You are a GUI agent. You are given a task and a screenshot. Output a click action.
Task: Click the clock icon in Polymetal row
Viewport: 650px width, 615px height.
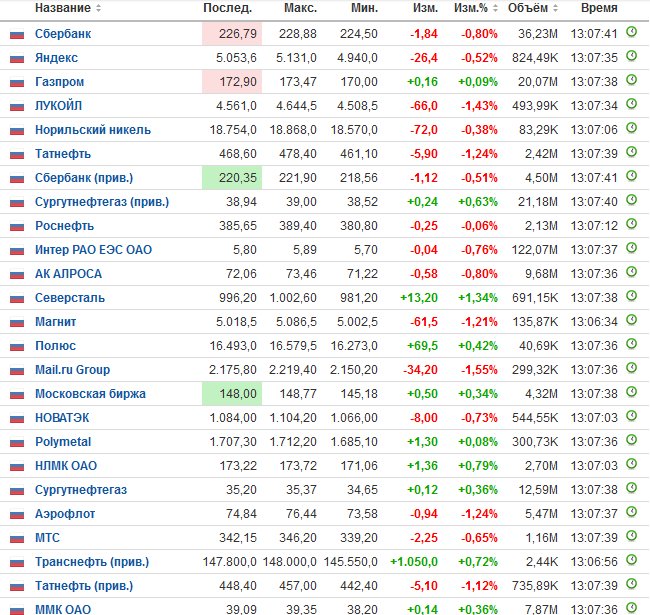(x=631, y=440)
